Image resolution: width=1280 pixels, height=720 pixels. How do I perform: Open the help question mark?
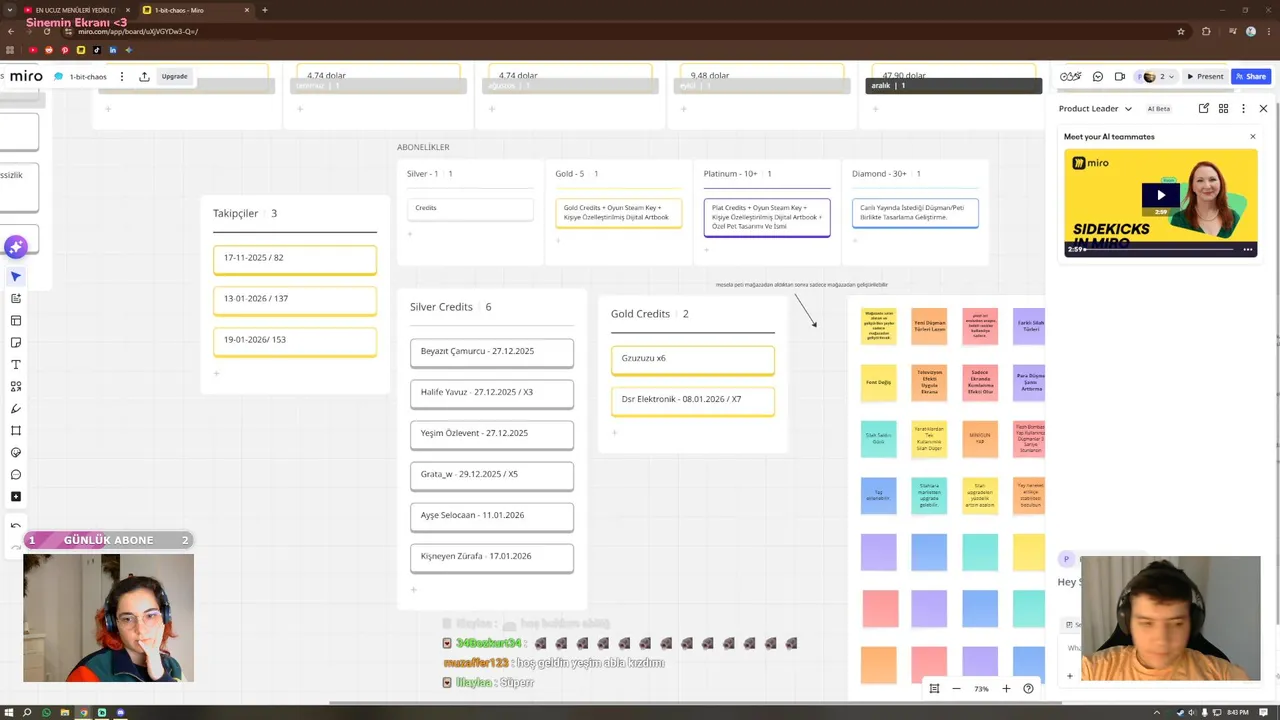coord(1028,689)
